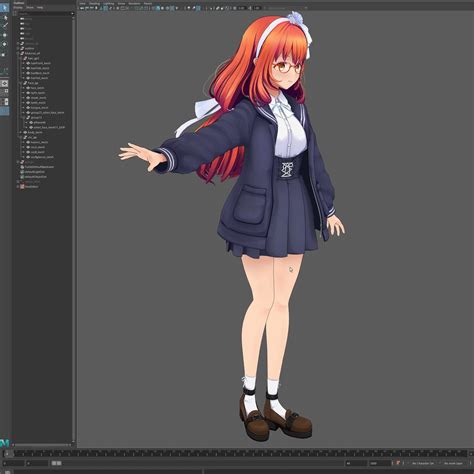Collapse the Face_grp group in Outliner
This screenshot has width=474, height=474.
click(21, 83)
